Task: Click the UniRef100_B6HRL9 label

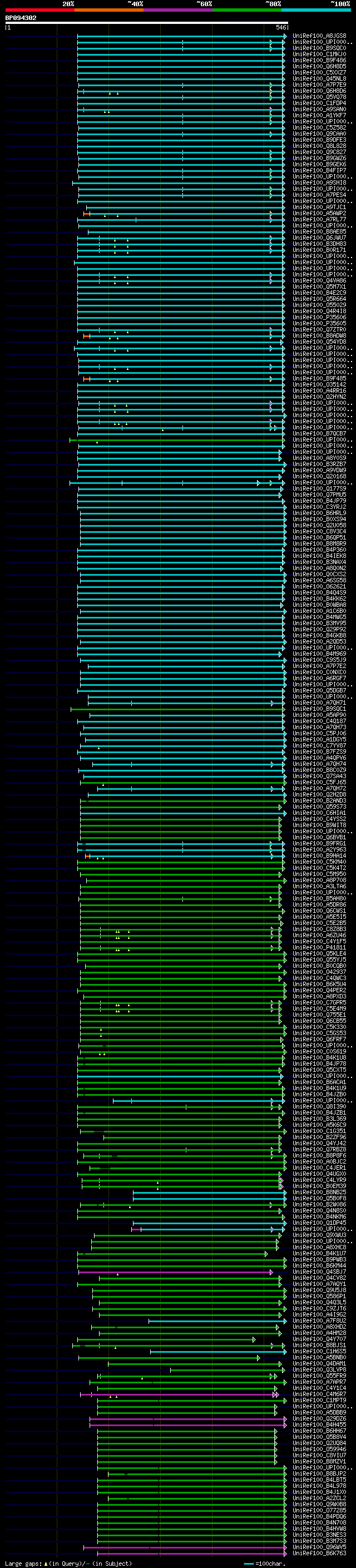Action: pos(319,513)
